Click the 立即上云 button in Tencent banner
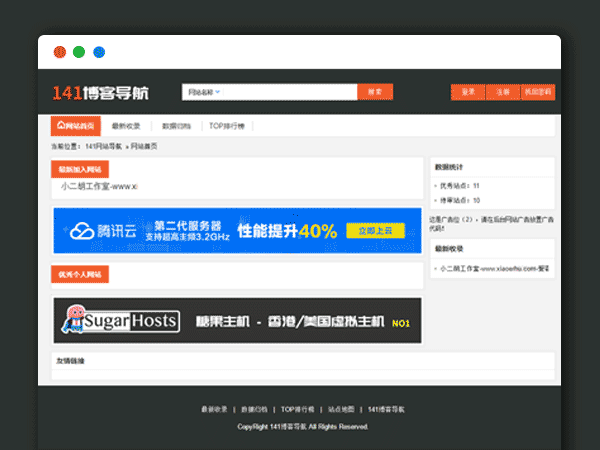 [375, 231]
